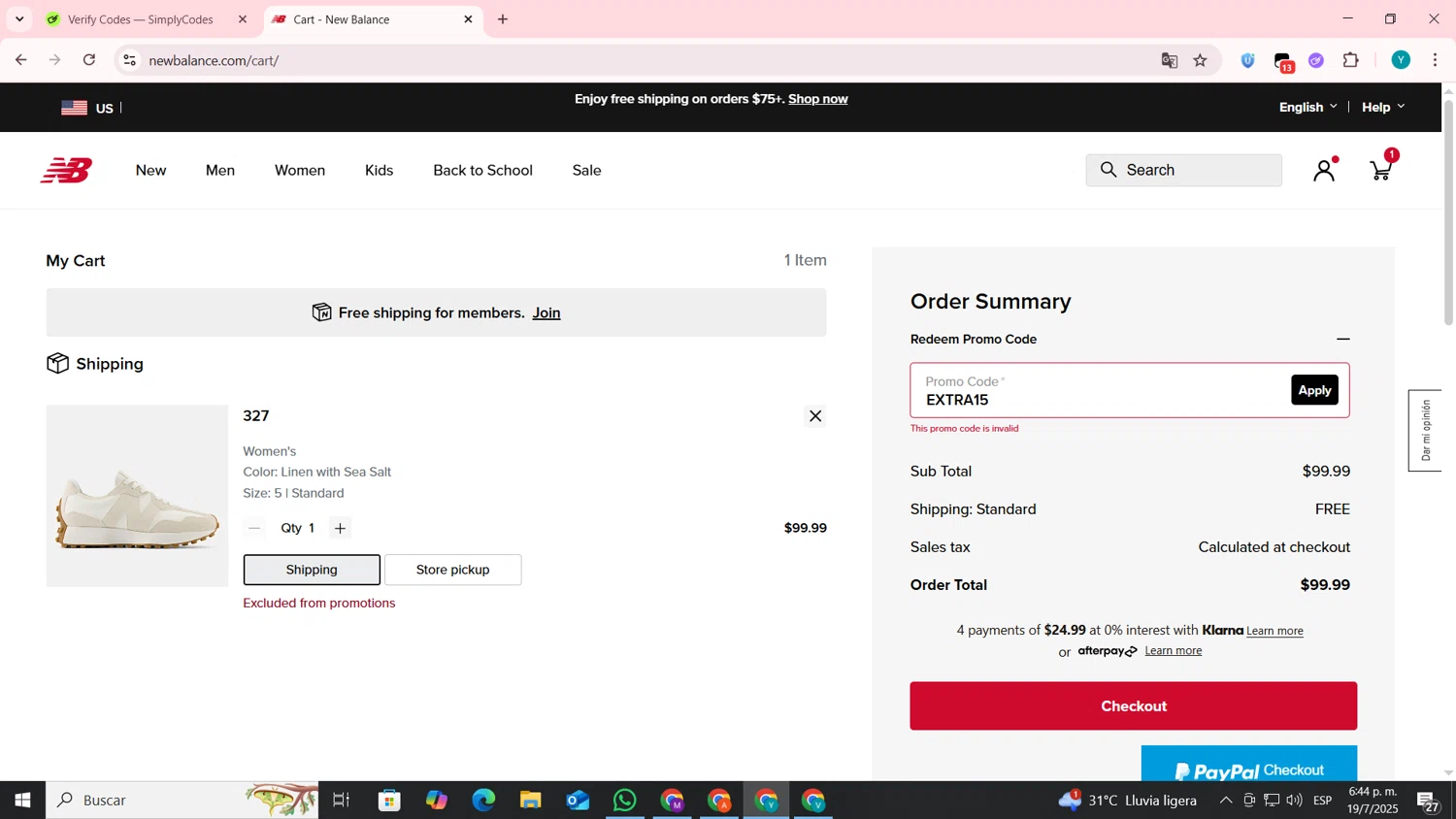Click the Shop now link
The image size is (1456, 819).
(817, 99)
